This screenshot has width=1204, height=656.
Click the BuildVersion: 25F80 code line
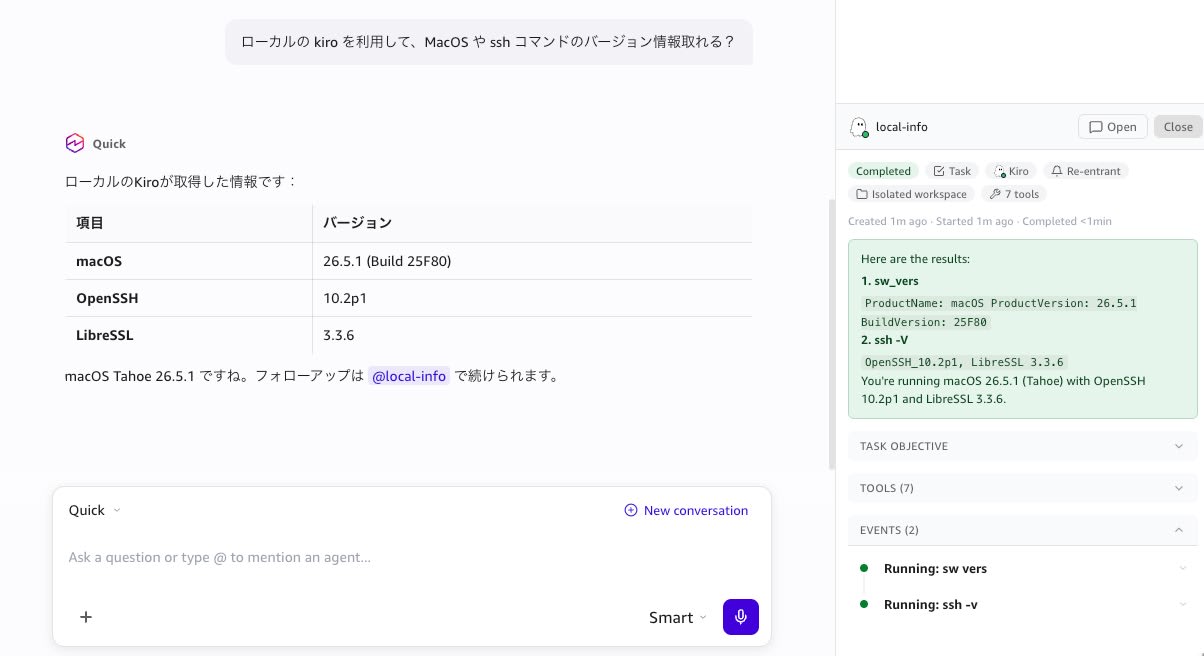coord(925,322)
